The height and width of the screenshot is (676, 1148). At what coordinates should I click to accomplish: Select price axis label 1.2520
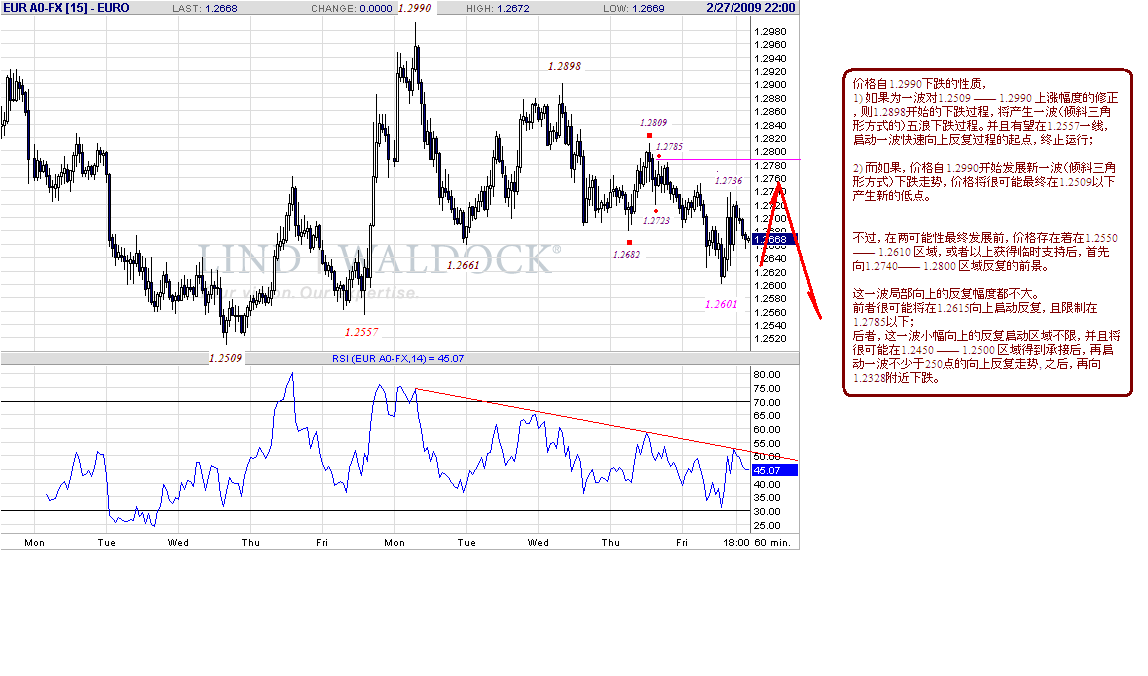pos(770,339)
